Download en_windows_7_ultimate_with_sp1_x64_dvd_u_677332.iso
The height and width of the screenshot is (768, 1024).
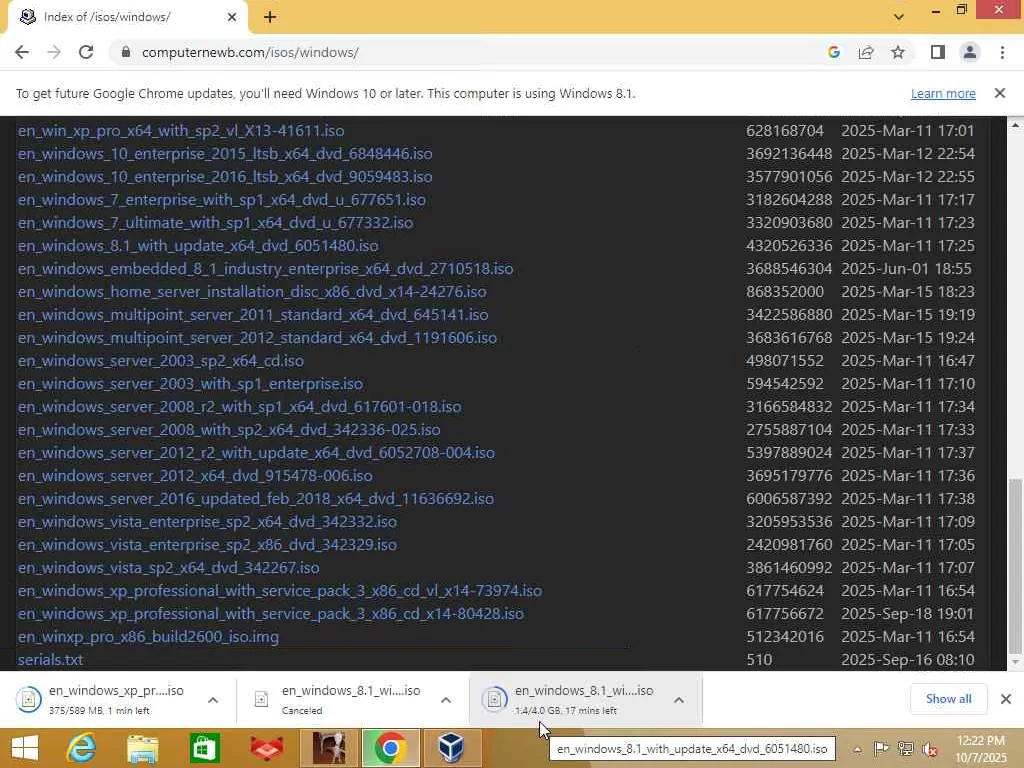coord(216,223)
